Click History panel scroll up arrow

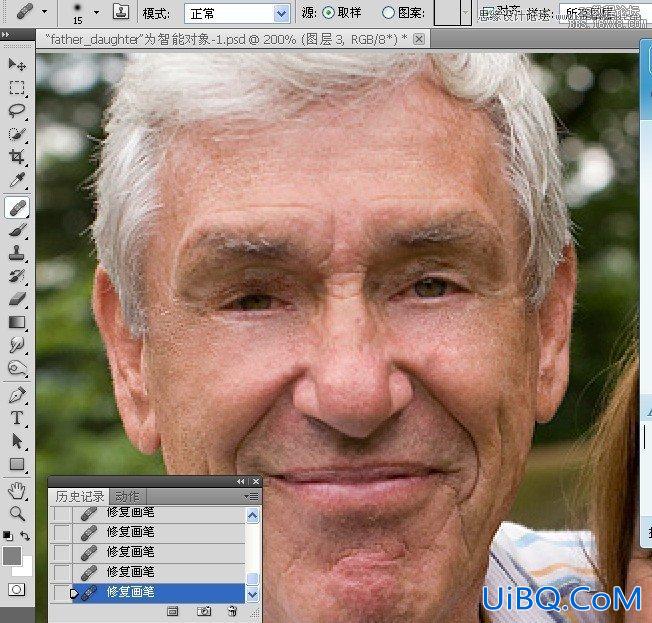pos(252,516)
